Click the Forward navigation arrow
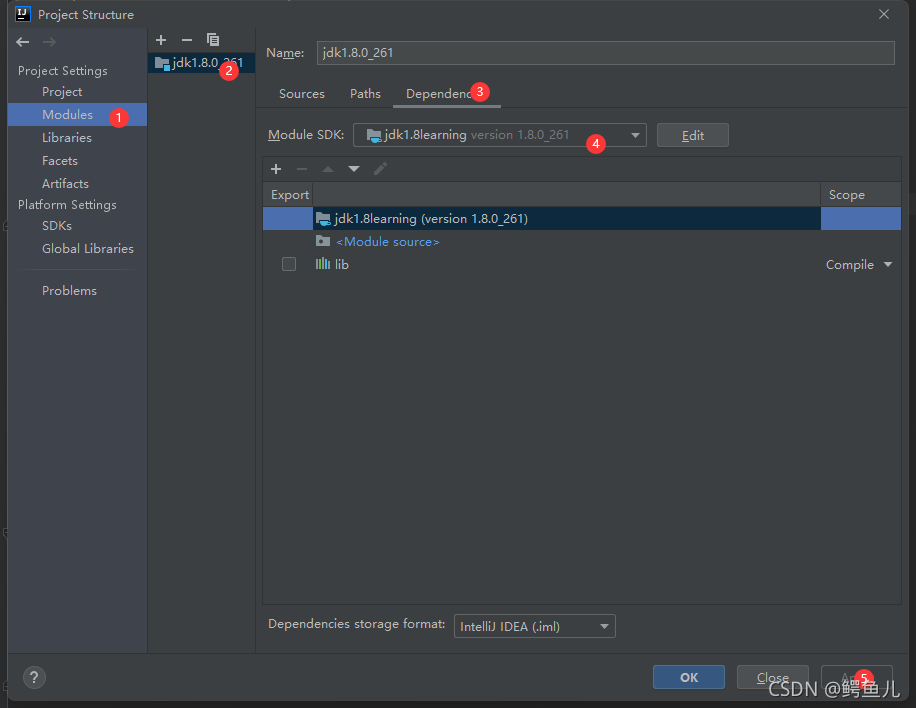 tap(50, 42)
